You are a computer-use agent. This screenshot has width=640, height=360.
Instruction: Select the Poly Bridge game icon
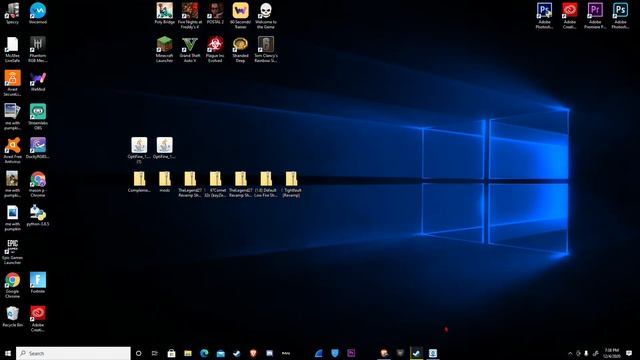tap(164, 13)
